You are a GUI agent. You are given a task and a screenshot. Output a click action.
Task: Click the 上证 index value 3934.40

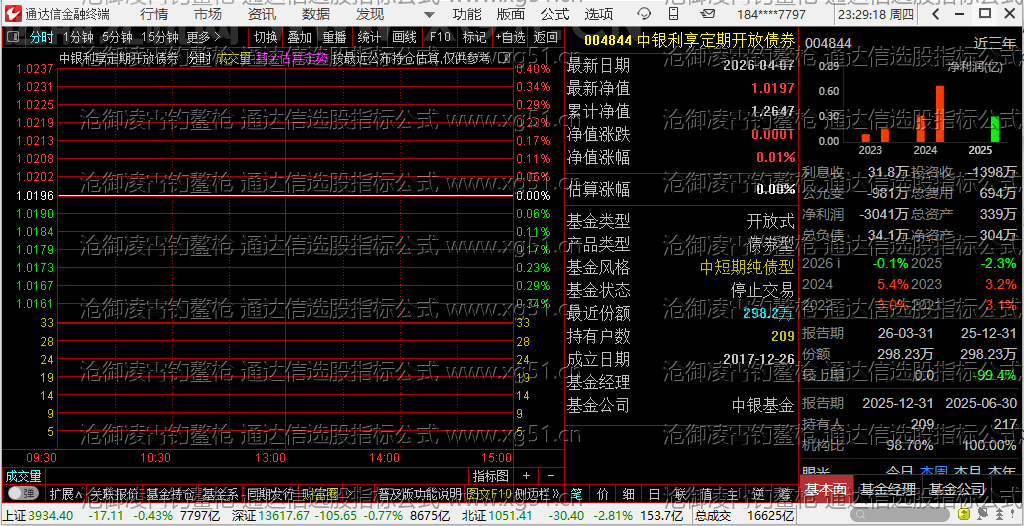pyautogui.click(x=51, y=516)
